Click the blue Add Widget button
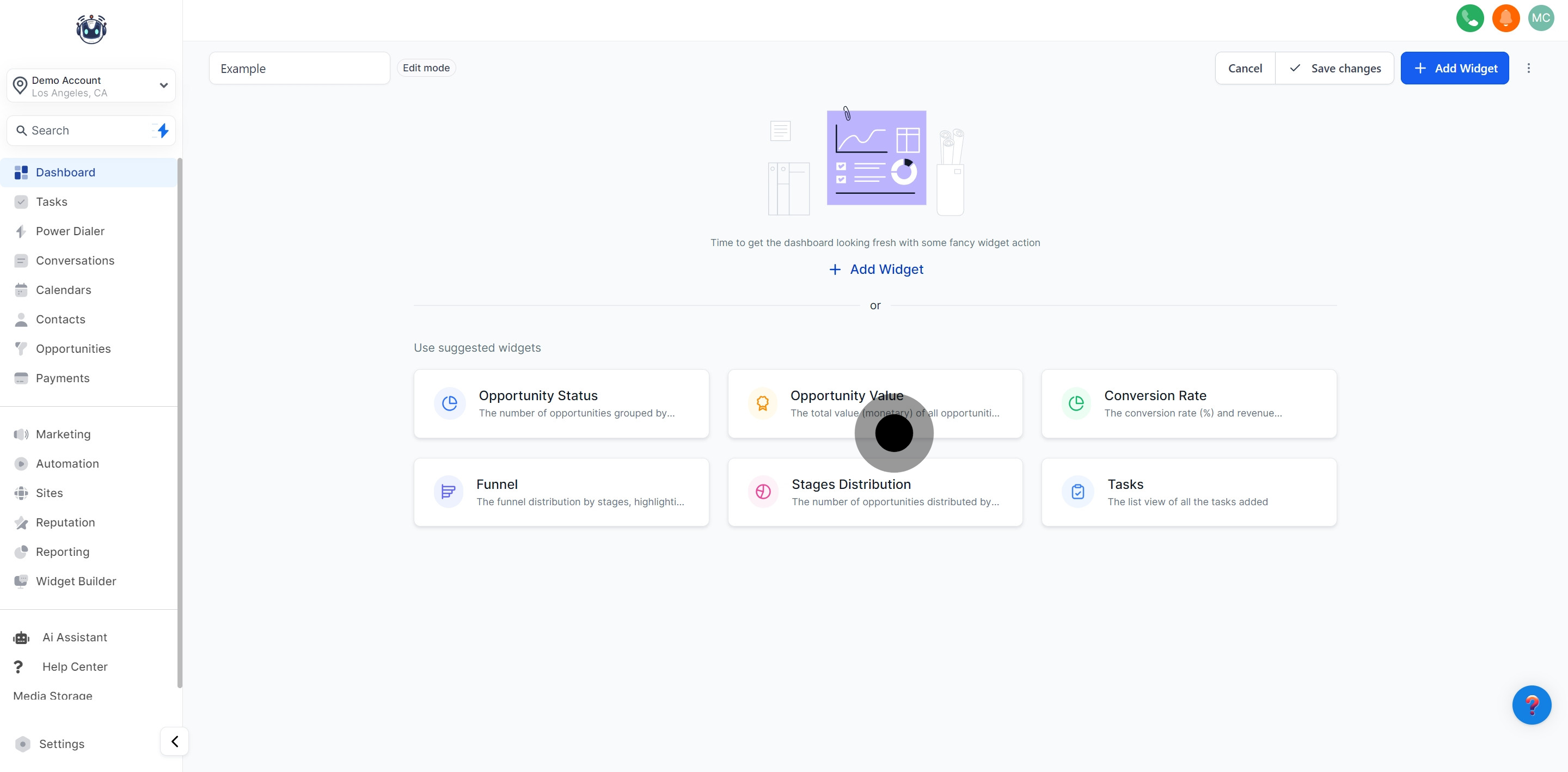 tap(1454, 68)
